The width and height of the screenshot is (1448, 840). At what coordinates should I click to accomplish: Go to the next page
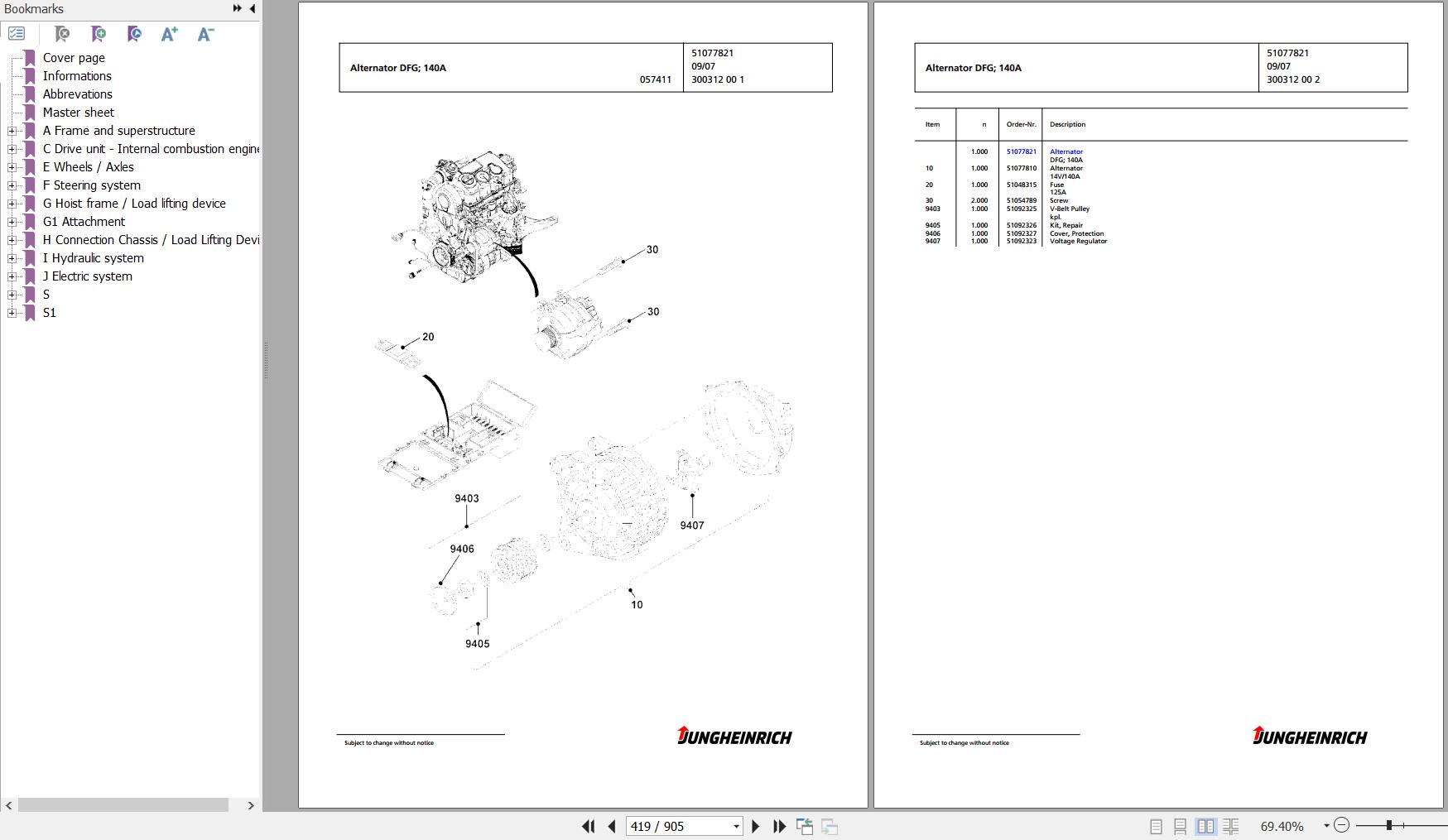755,826
